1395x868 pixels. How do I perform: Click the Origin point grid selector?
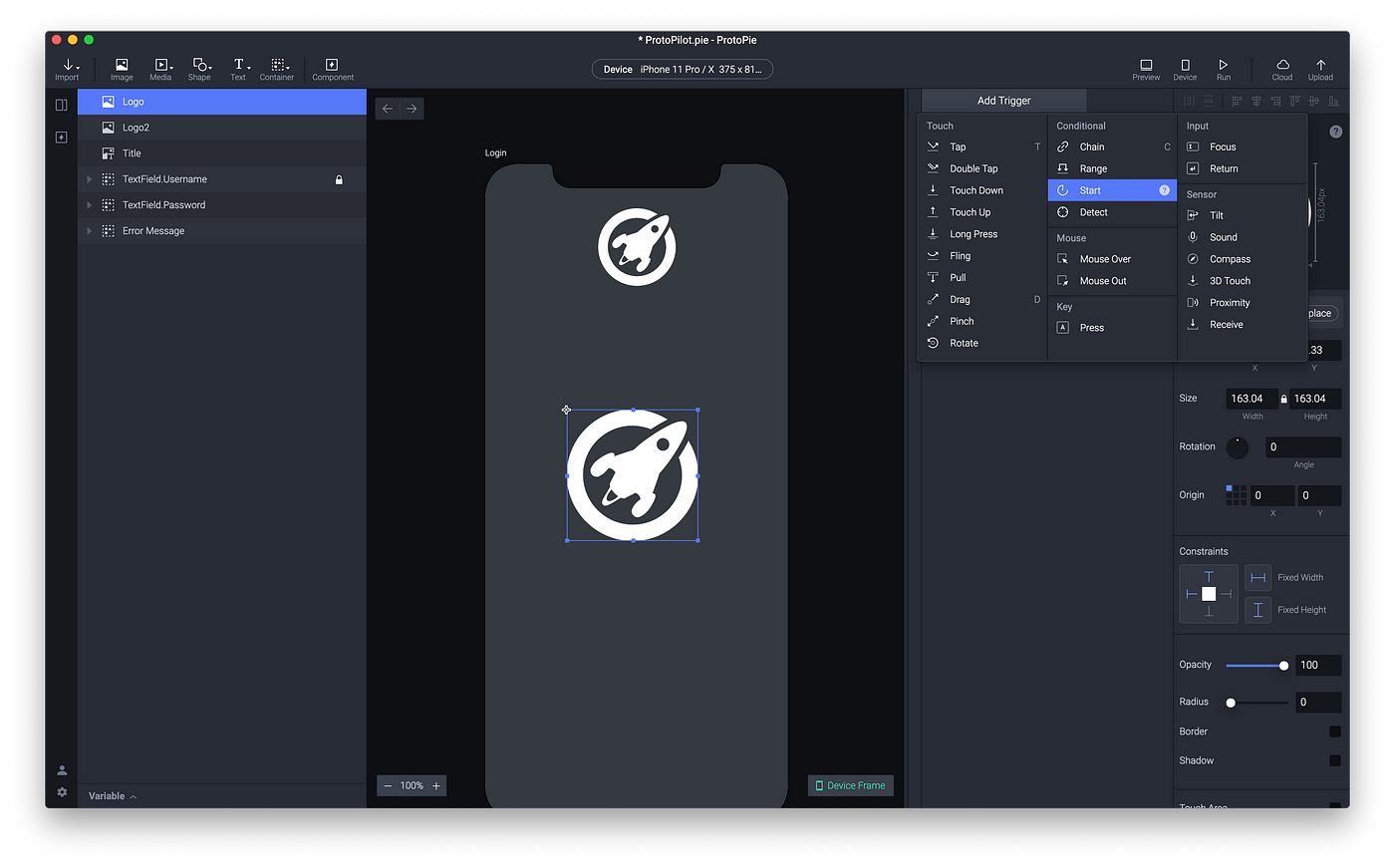(x=1236, y=495)
